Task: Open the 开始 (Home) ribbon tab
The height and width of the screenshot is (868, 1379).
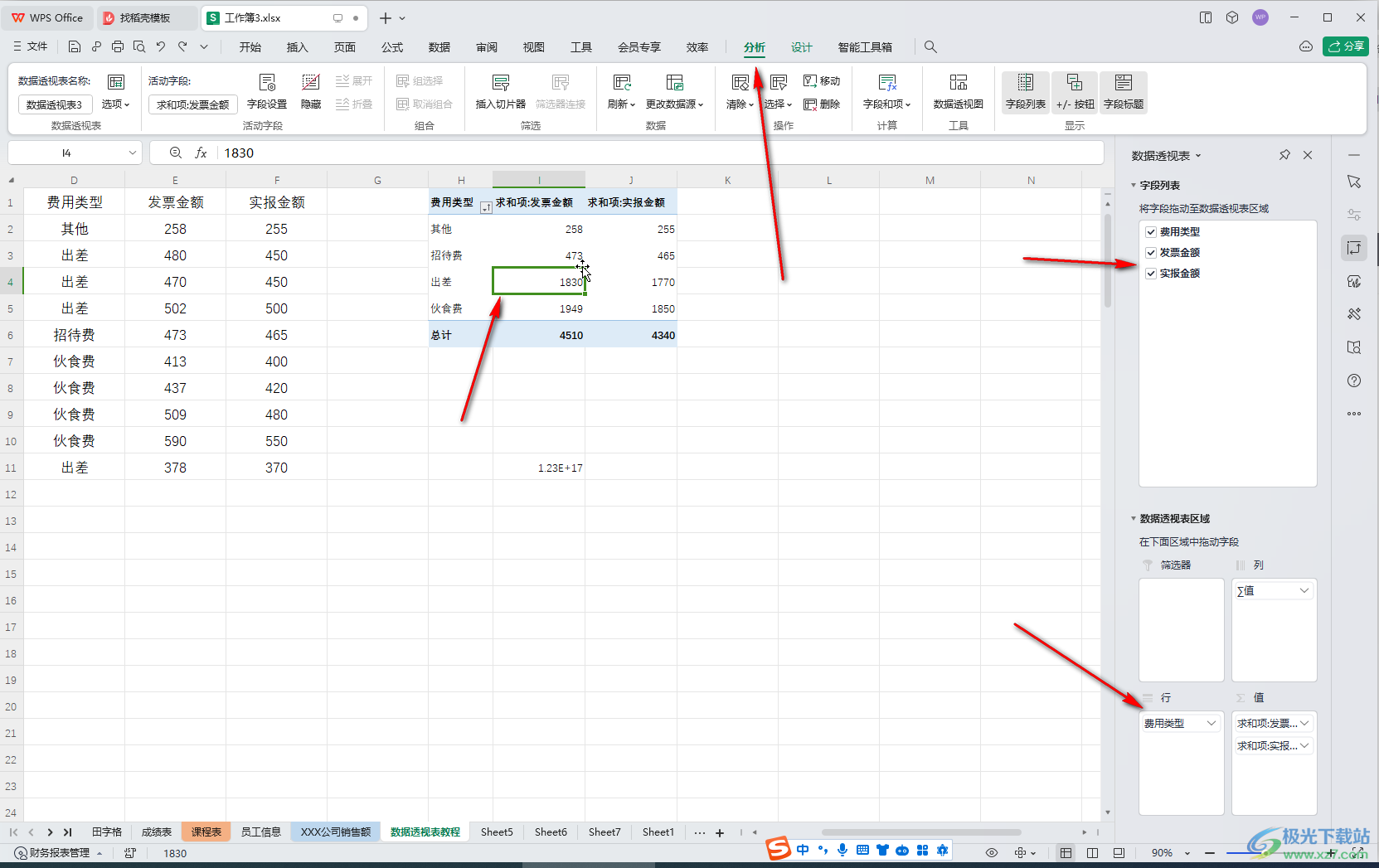Action: [250, 47]
